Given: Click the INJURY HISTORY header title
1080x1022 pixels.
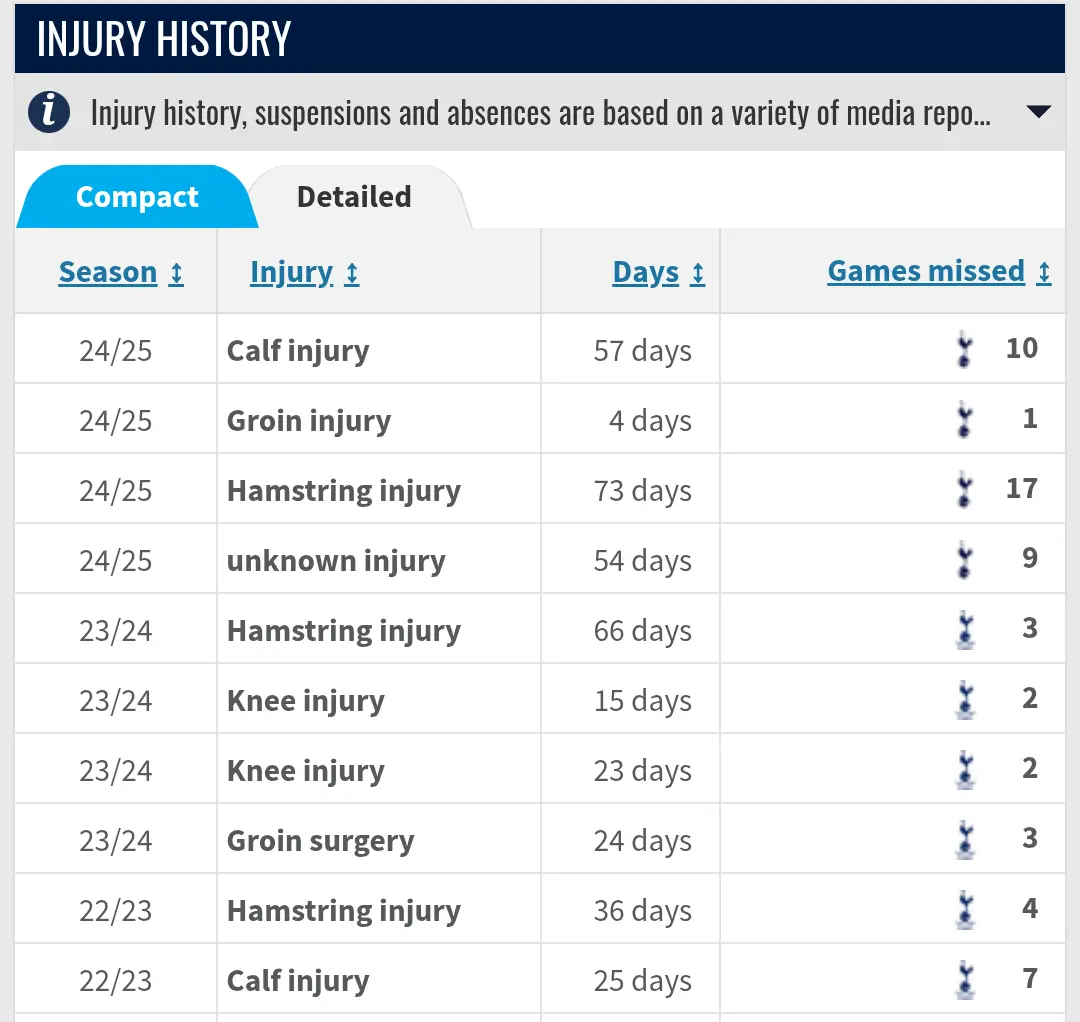Looking at the screenshot, I should [x=164, y=40].
